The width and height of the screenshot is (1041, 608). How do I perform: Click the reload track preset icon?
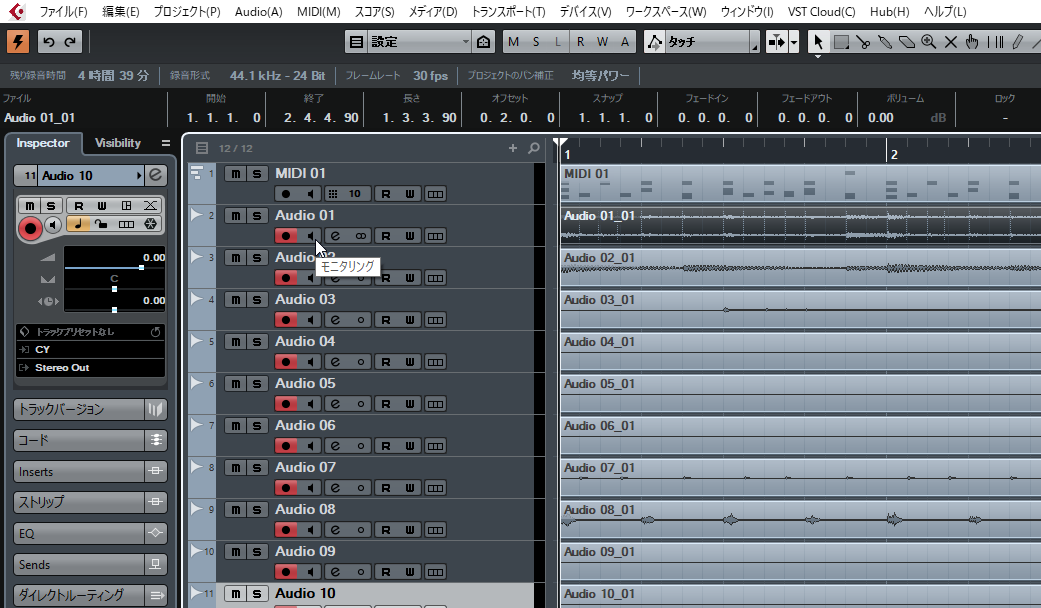(155, 331)
